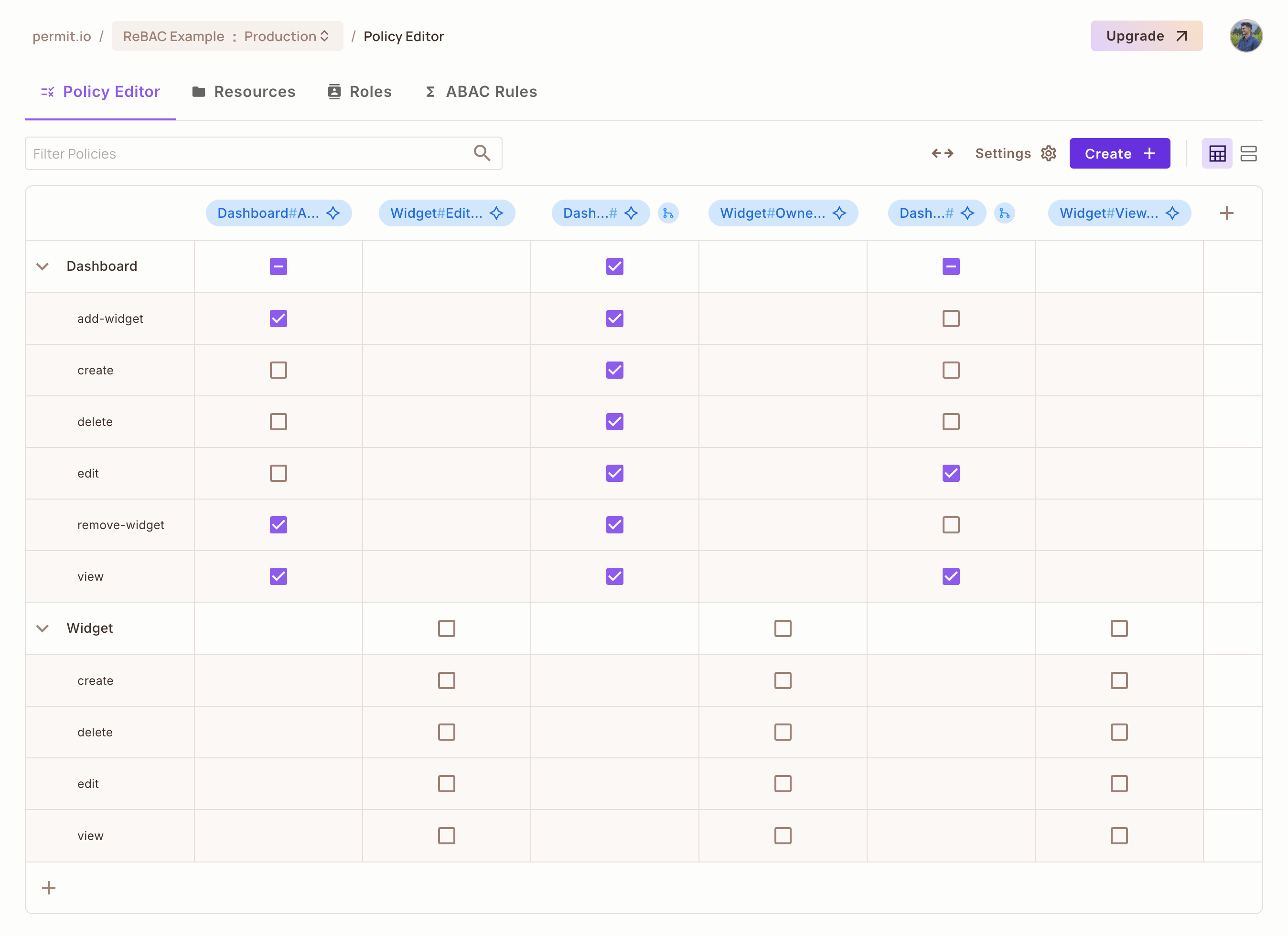Click the plus icon to add a new resource

(x=49, y=887)
